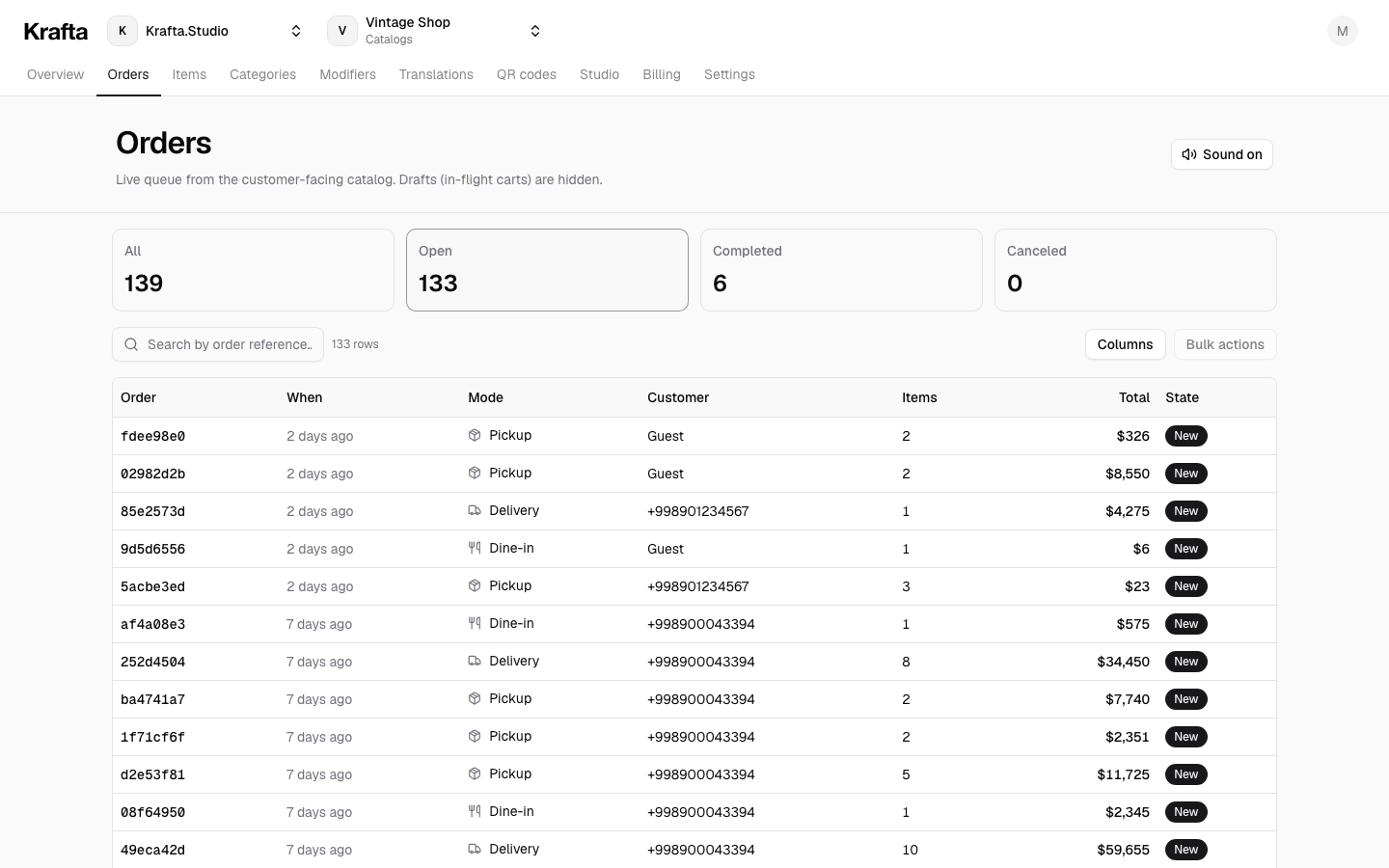The width and height of the screenshot is (1389, 868).
Task: Switch to the Items tab
Action: tap(189, 74)
